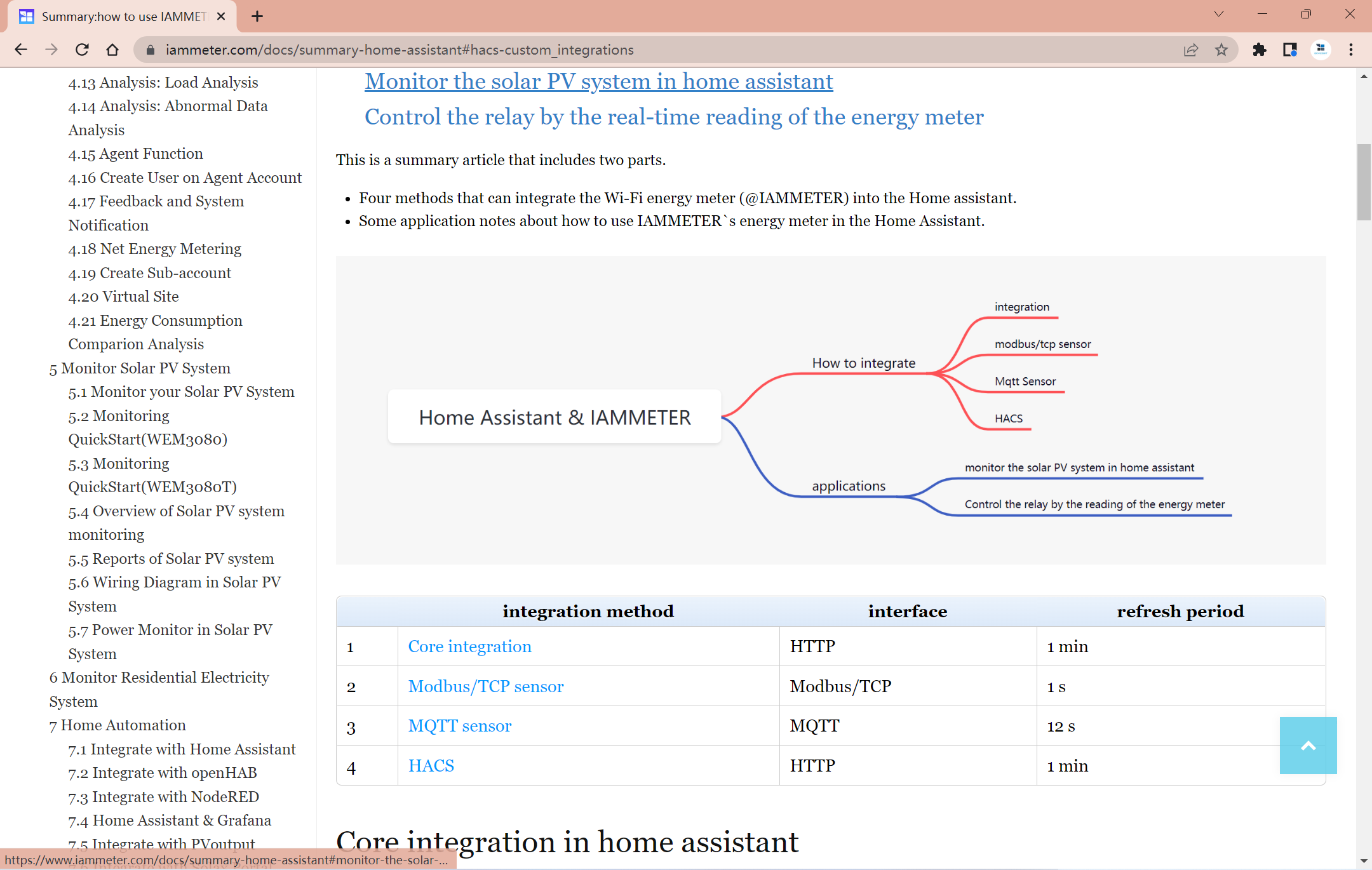Open 7.1 Integrate with Home Assistant

click(x=182, y=749)
